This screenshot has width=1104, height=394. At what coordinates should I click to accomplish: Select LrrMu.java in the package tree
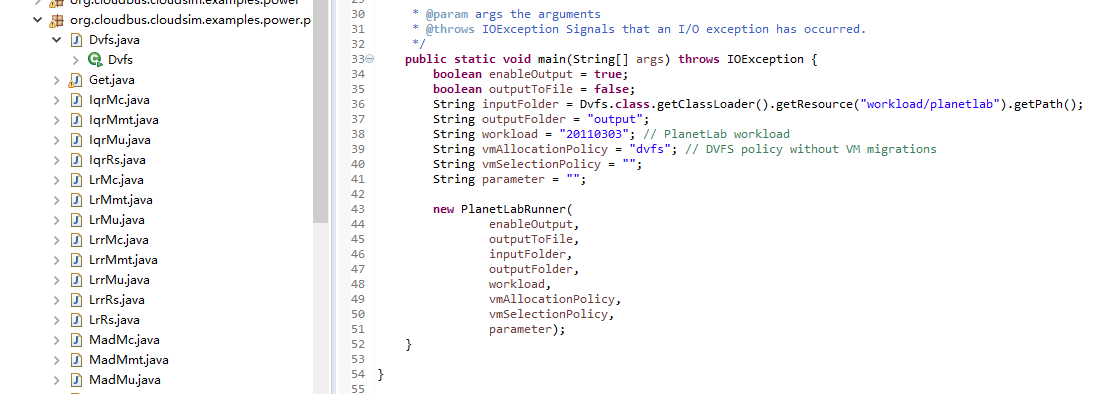point(120,280)
